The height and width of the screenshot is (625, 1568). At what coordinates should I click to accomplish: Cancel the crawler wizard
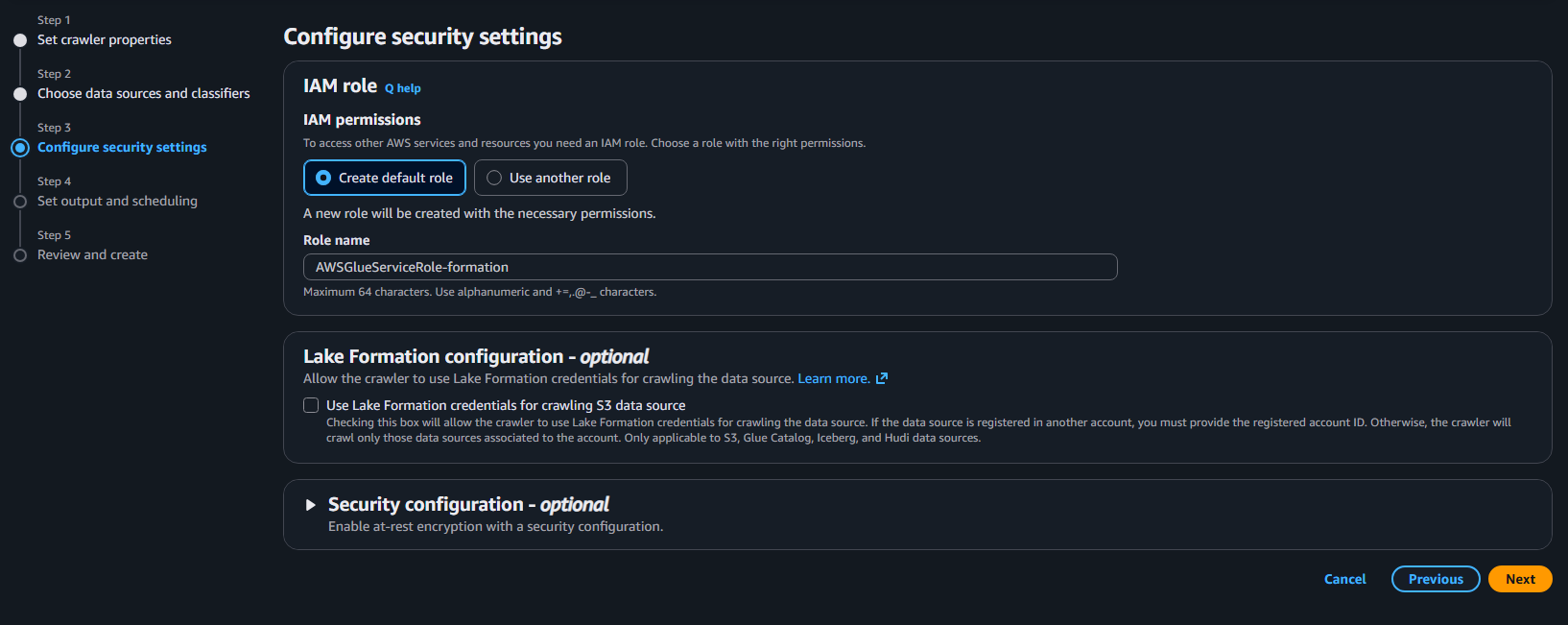click(1344, 579)
